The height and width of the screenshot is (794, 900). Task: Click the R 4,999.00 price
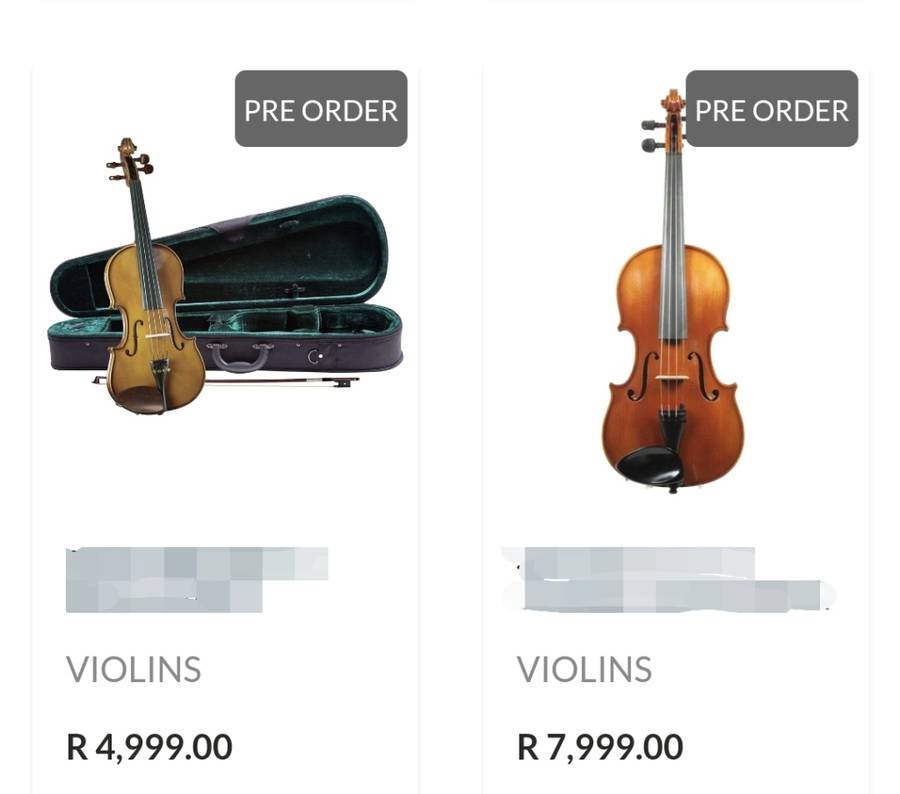pyautogui.click(x=149, y=746)
